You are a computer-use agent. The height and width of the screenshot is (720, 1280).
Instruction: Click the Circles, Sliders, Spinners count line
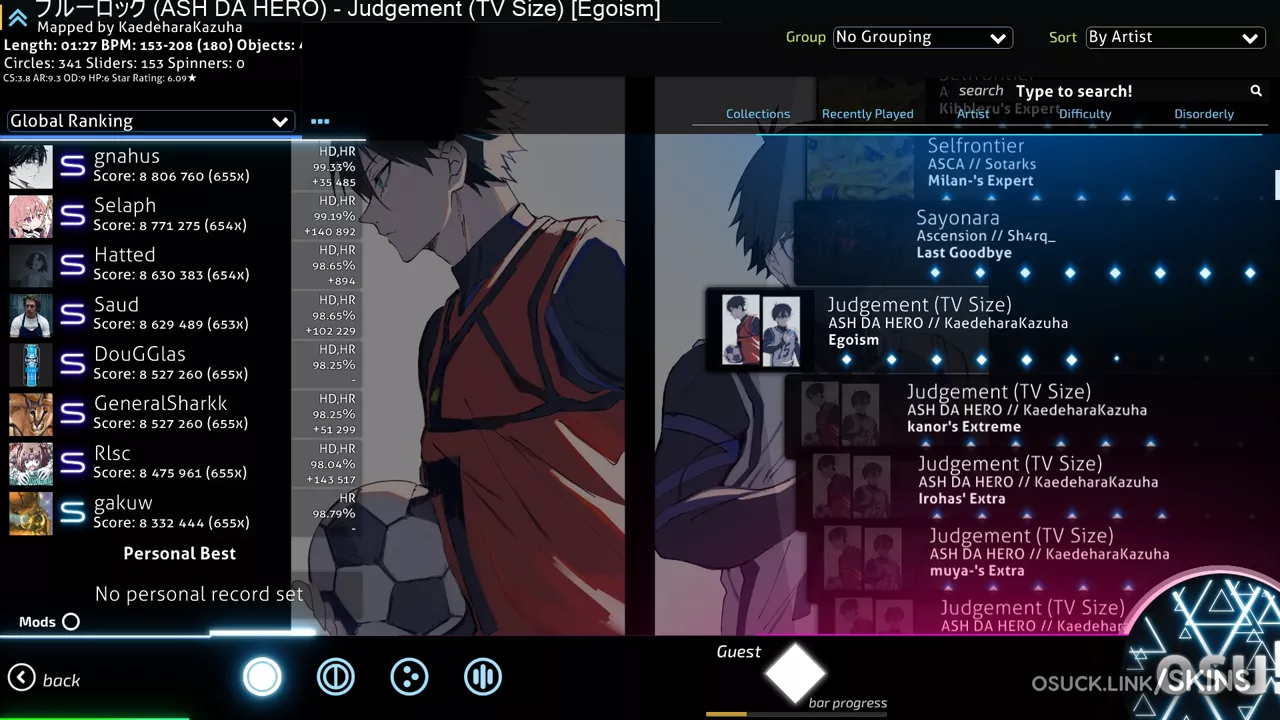click(124, 63)
